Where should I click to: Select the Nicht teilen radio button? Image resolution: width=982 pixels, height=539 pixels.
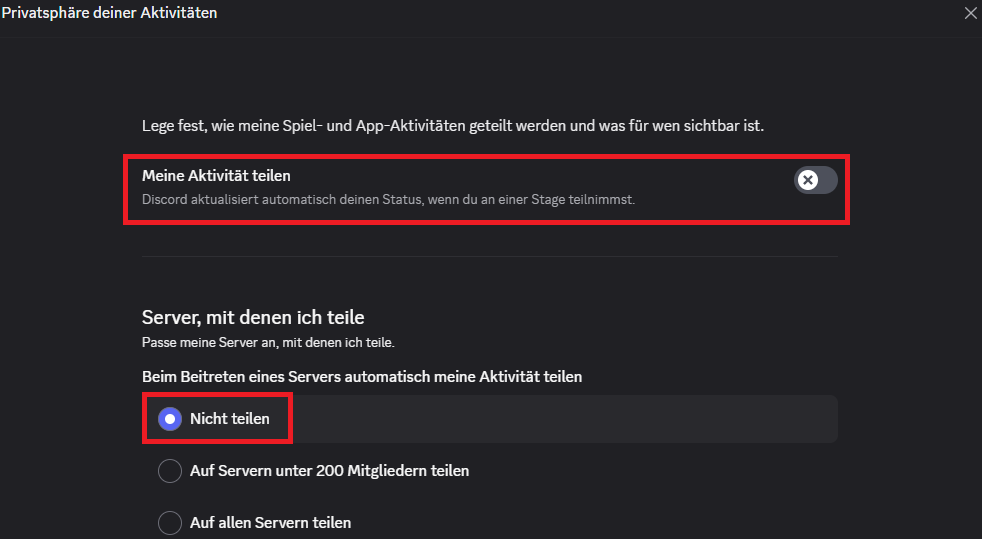tap(170, 419)
